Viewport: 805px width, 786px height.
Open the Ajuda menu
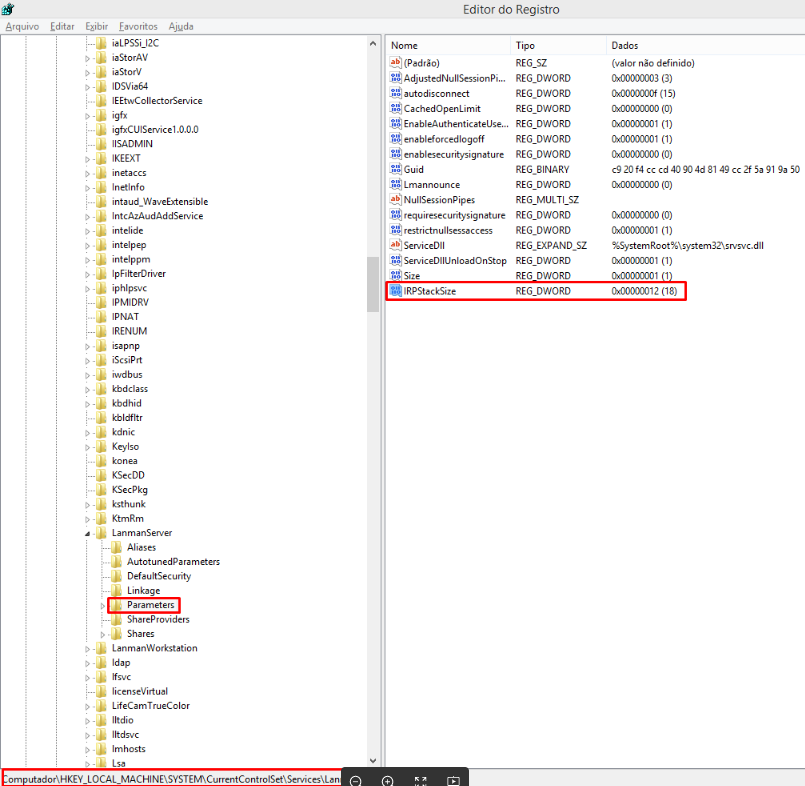pyautogui.click(x=181, y=26)
